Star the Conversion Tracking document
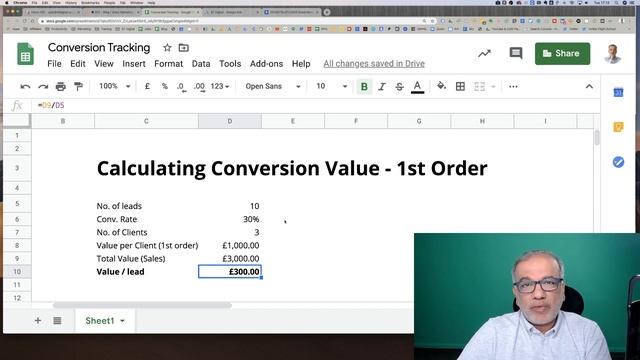 [x=167, y=48]
